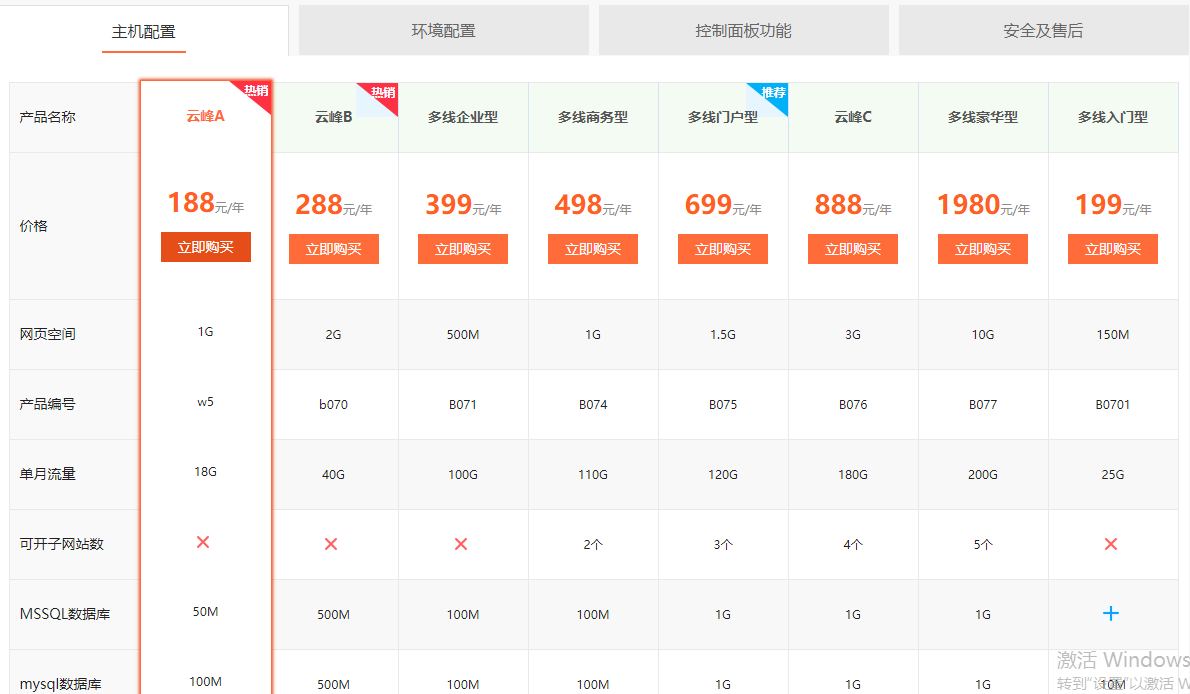Click the 热销 badge on 云峰A
Image resolution: width=1190 pixels, height=694 pixels.
[x=257, y=92]
